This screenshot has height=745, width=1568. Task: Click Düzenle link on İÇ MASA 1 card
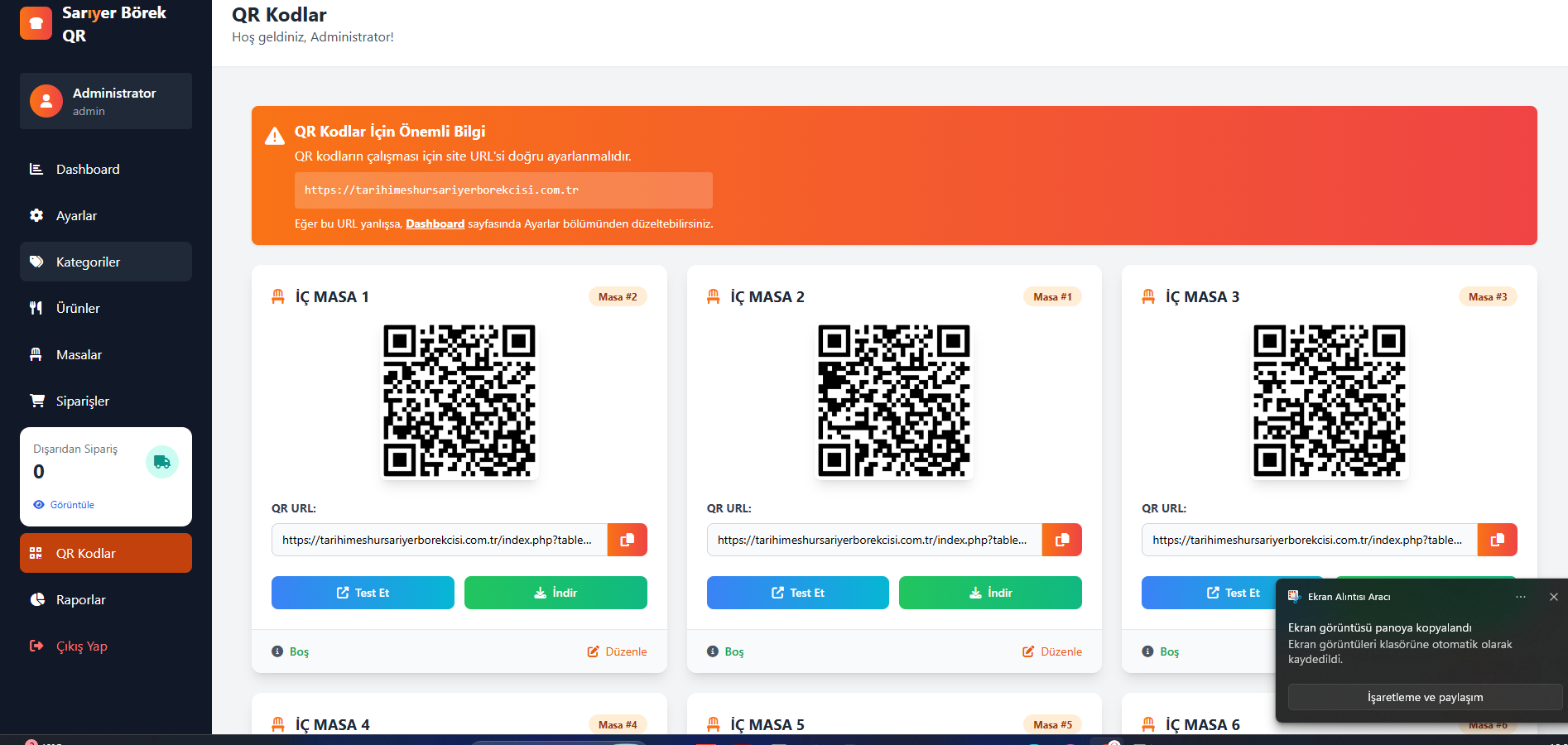pos(618,651)
